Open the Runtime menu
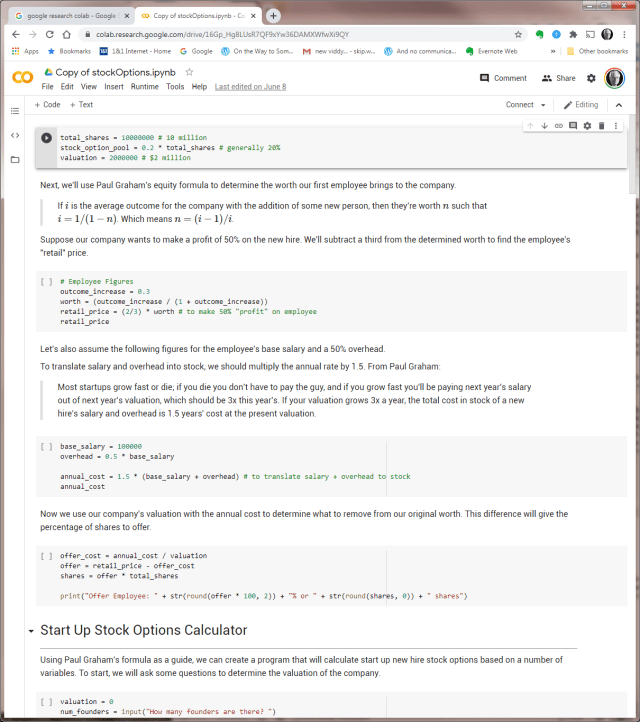Screen dimensions: 640x722 [145, 87]
